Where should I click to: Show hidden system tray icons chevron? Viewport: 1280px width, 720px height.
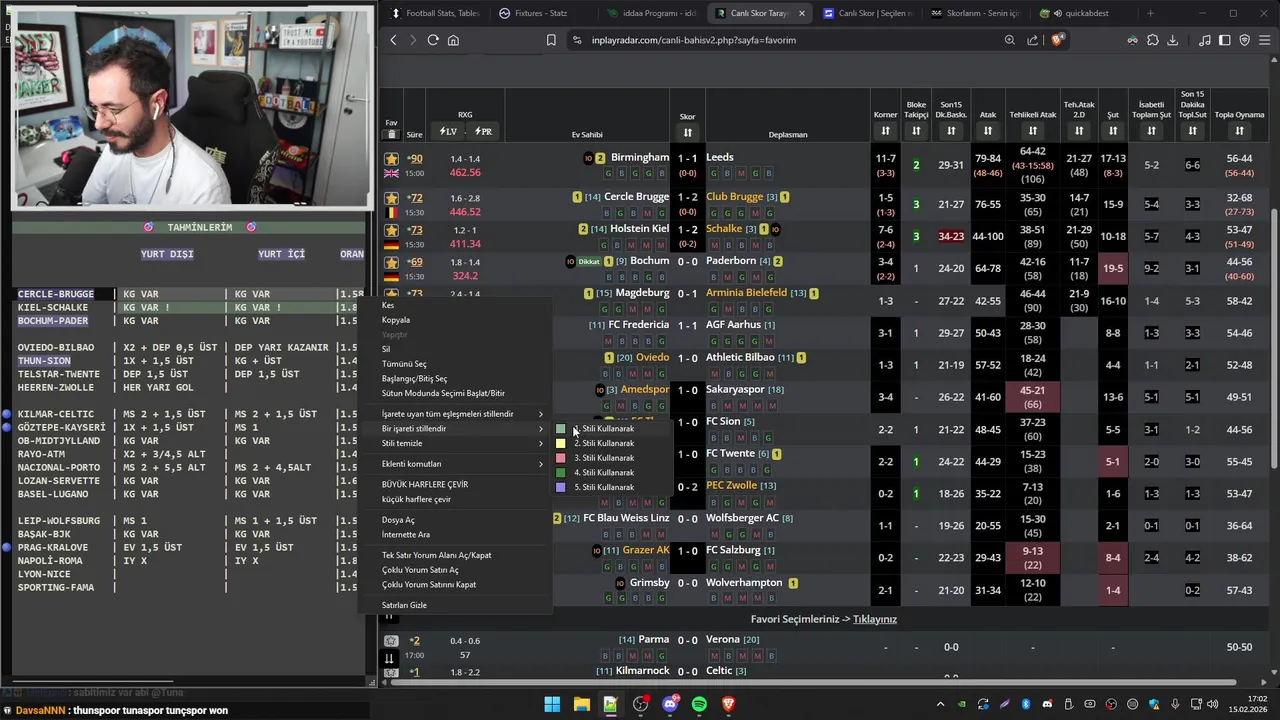click(x=940, y=704)
